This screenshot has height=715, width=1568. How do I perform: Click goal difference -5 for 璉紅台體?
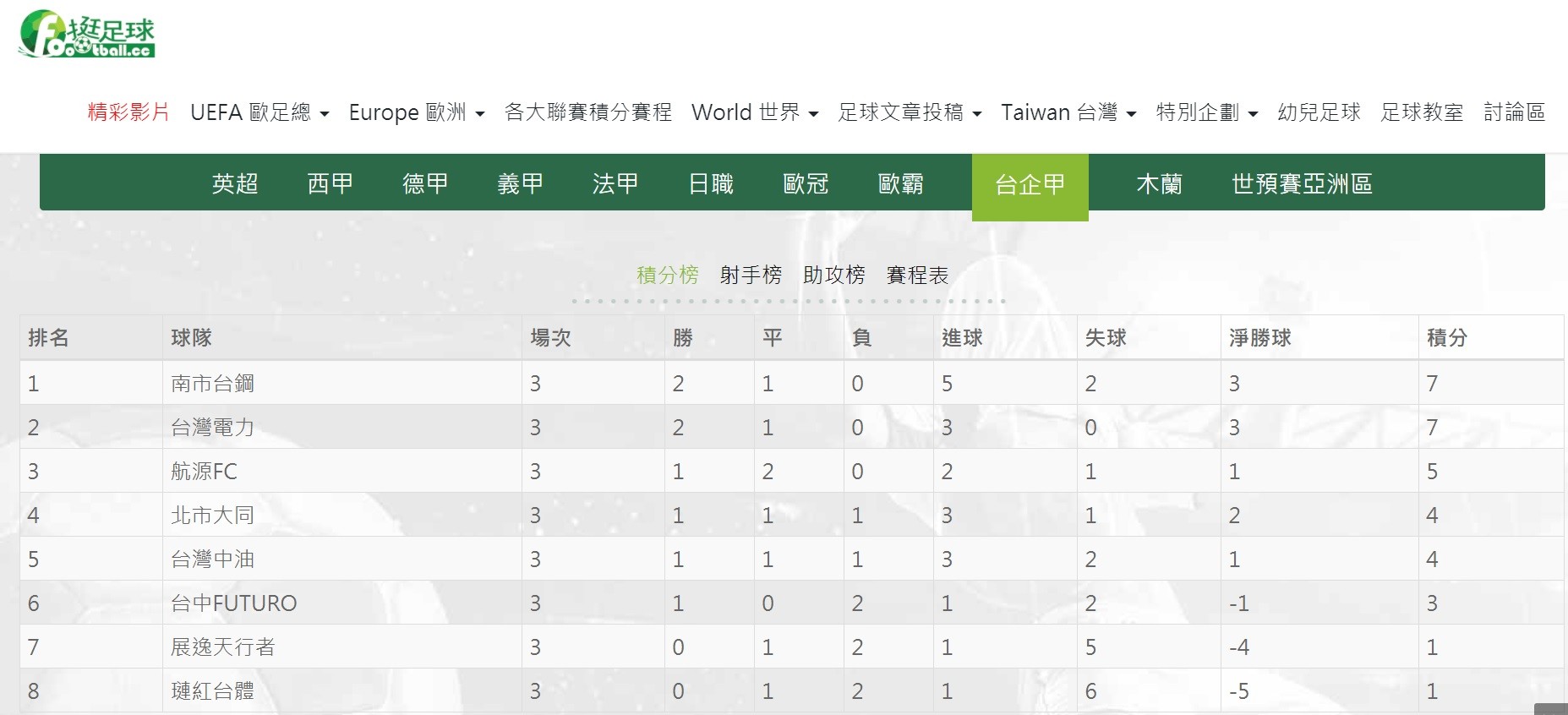[1239, 691]
